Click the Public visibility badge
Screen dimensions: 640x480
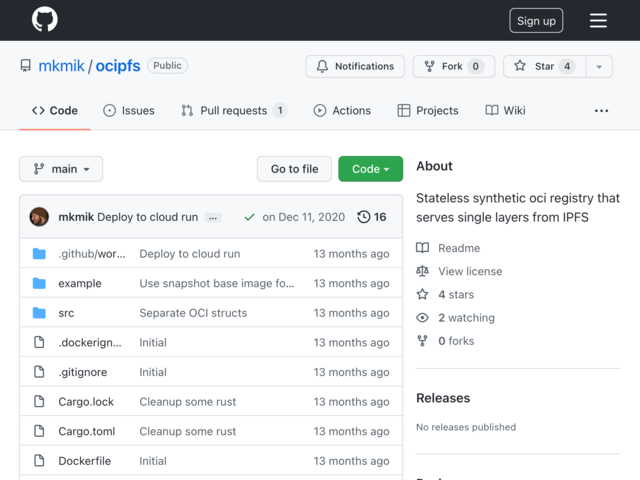tap(167, 66)
